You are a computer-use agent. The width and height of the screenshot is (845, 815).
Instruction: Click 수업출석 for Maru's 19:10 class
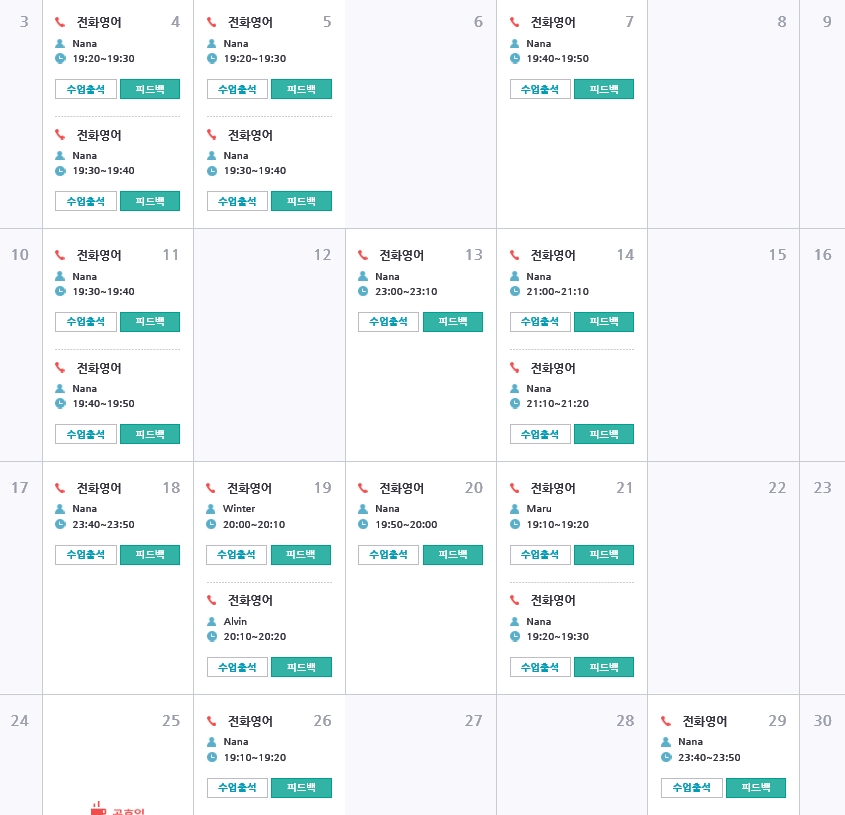click(x=540, y=555)
